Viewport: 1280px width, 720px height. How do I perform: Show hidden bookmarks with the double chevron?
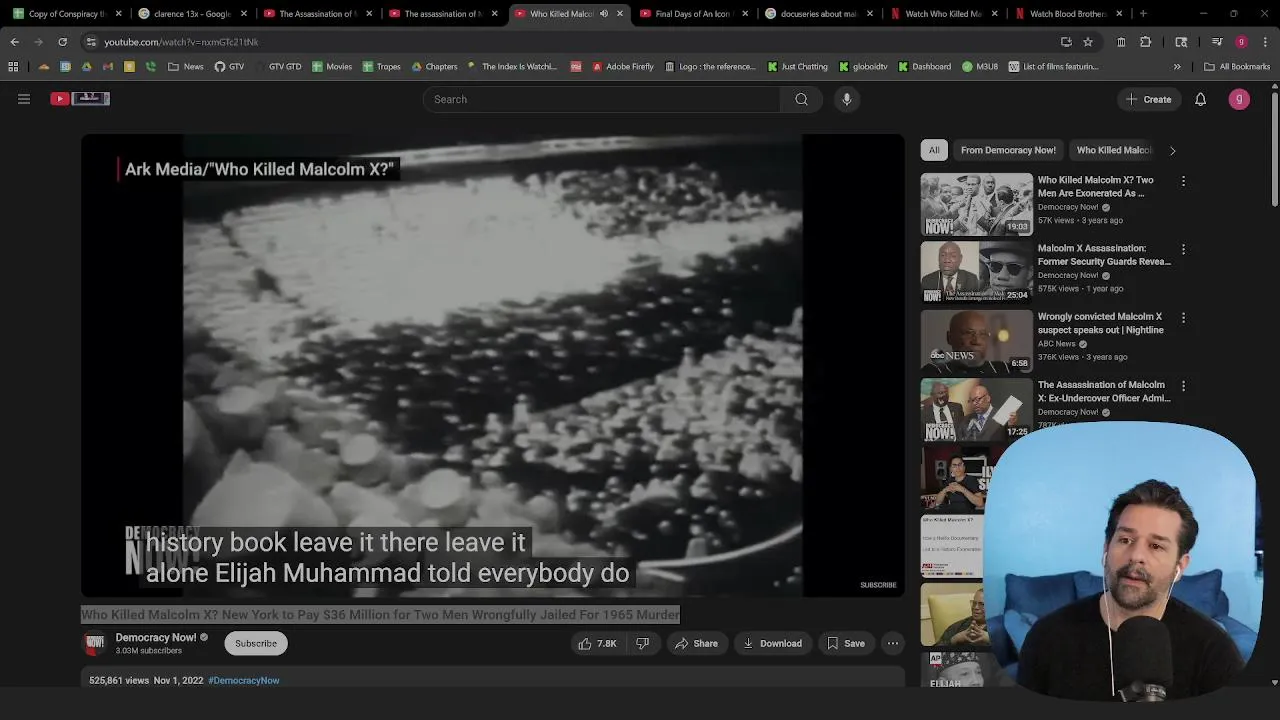point(1177,67)
